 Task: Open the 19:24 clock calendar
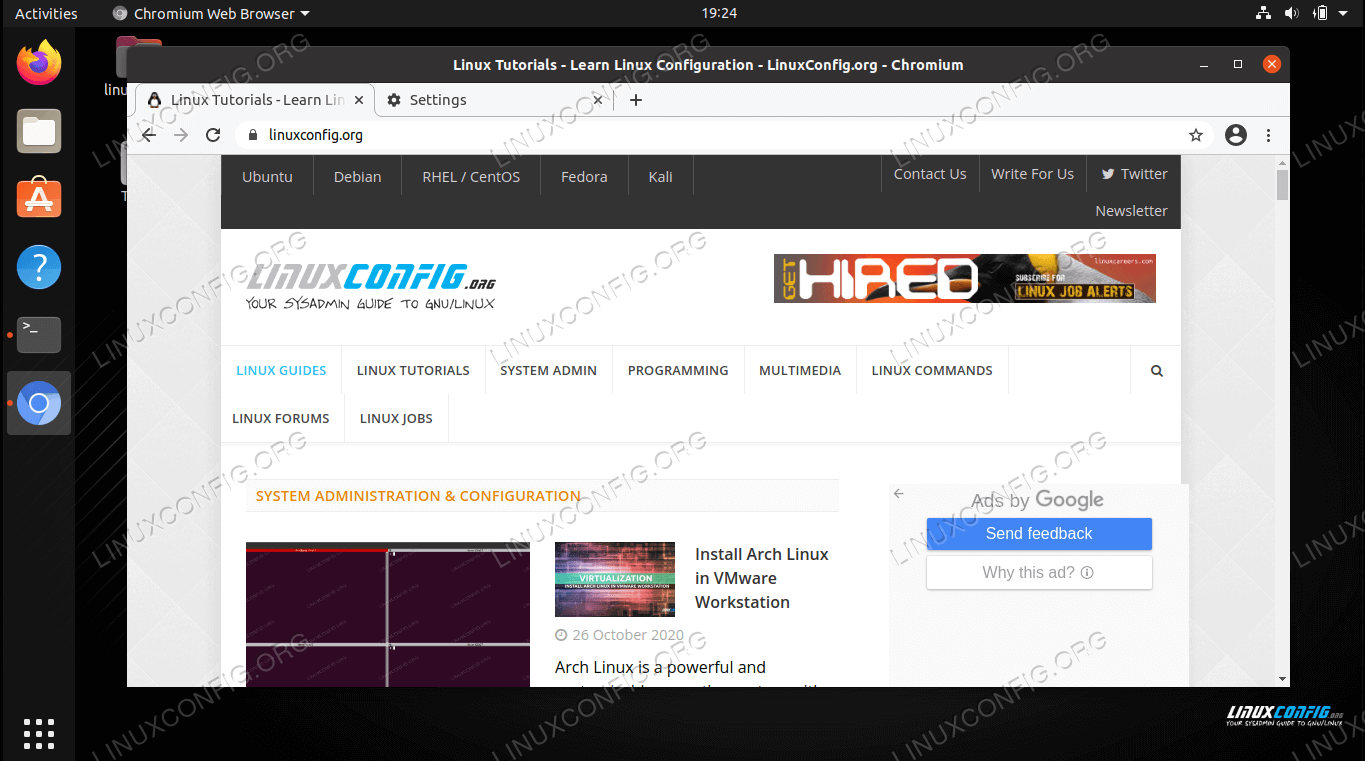pyautogui.click(x=719, y=13)
